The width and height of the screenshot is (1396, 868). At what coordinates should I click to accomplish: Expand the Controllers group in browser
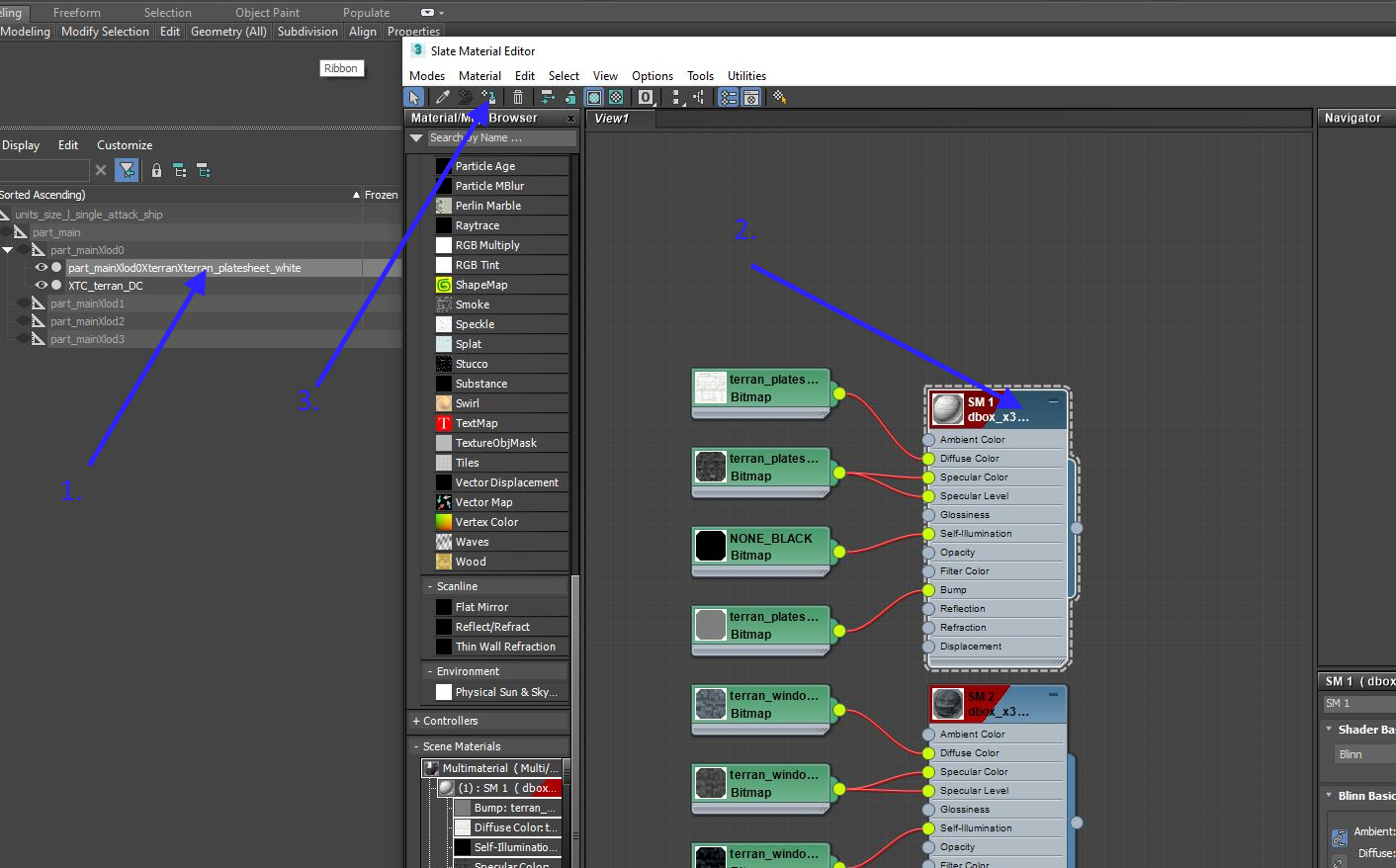[x=416, y=722]
